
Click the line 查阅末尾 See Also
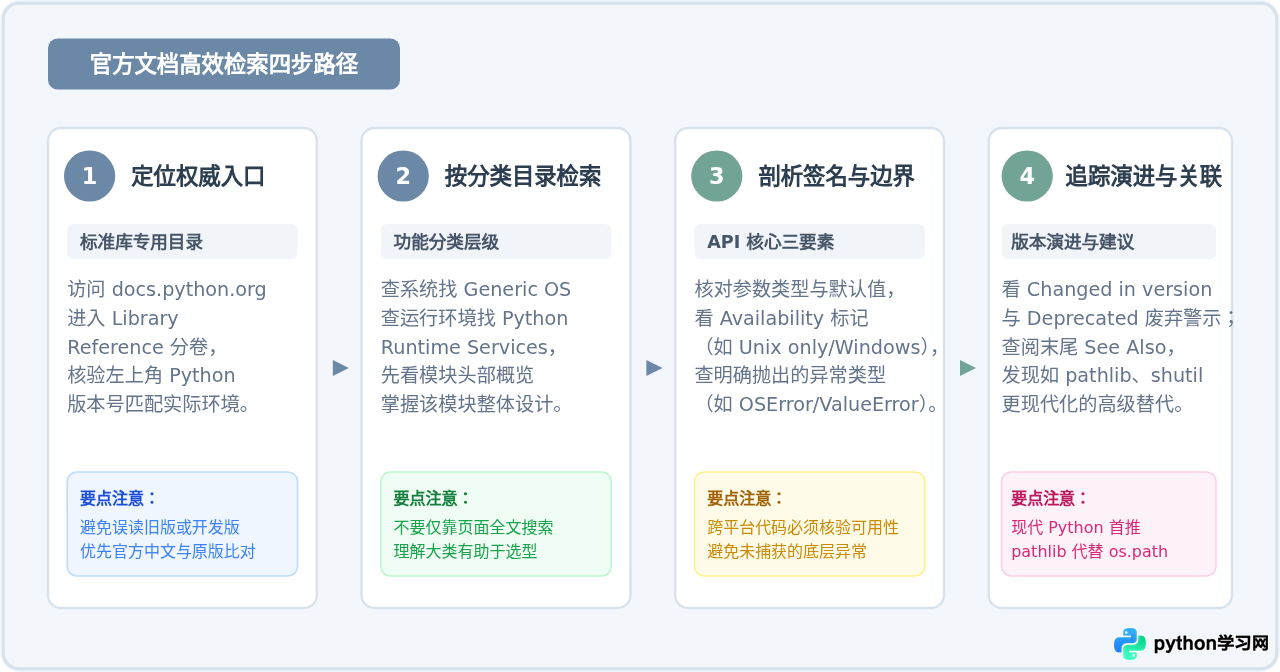point(1088,347)
